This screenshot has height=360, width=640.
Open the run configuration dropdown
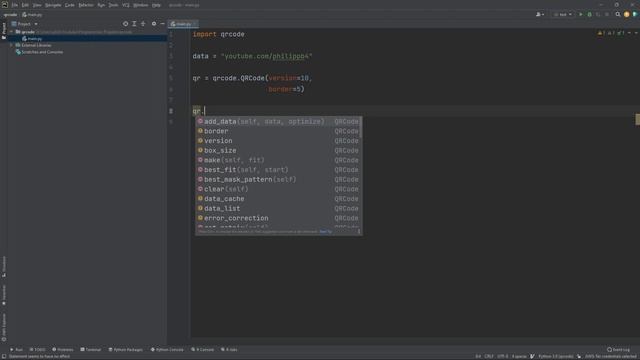pos(563,15)
